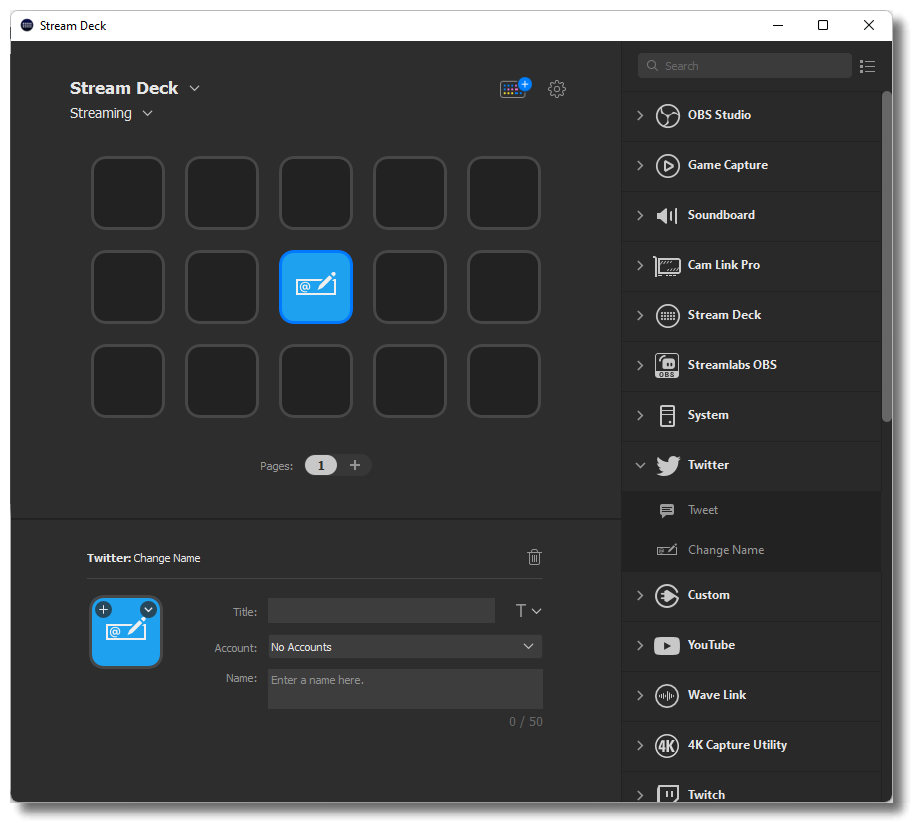
Task: Open the title text style dropdown
Action: 528,611
